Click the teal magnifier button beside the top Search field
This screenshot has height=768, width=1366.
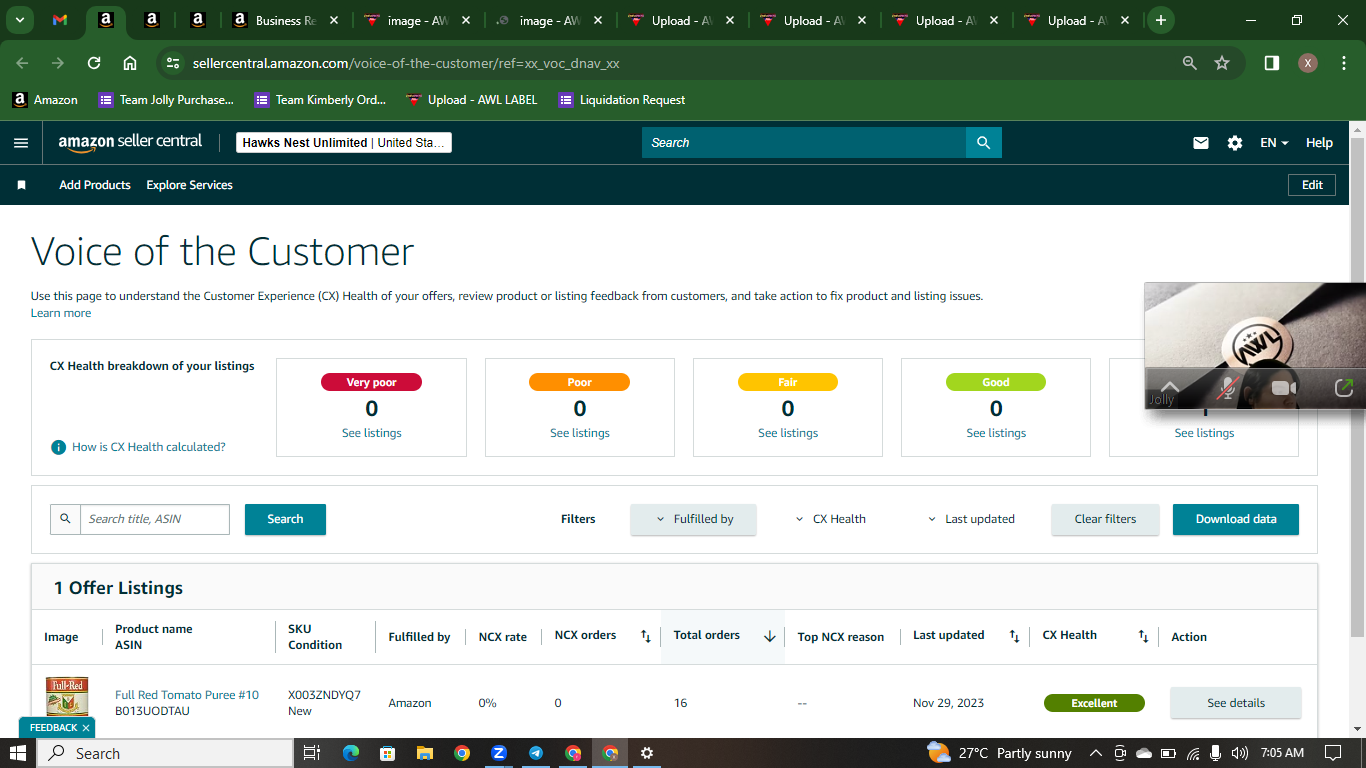click(x=984, y=143)
